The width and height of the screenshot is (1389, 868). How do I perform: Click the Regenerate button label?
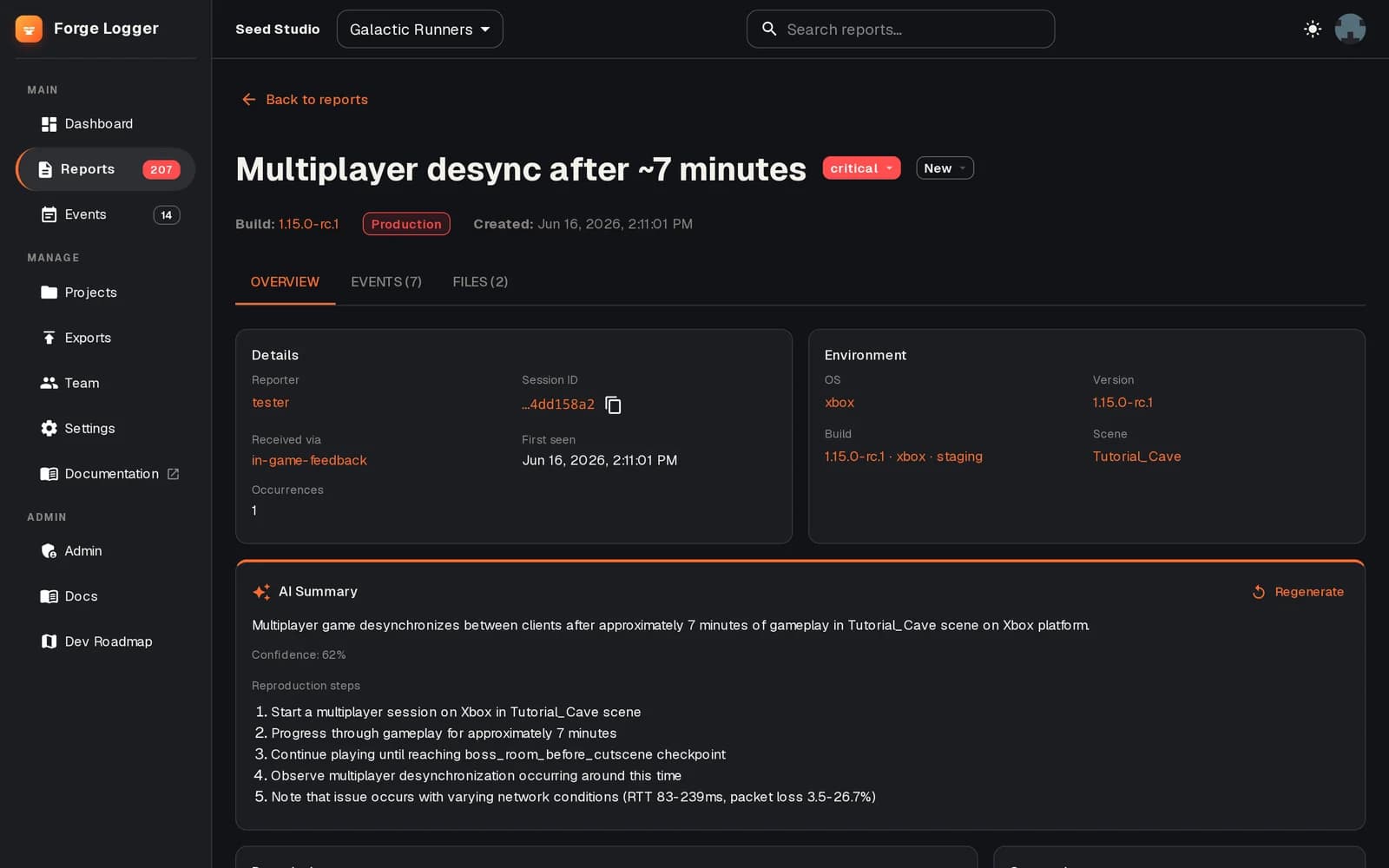pos(1309,592)
